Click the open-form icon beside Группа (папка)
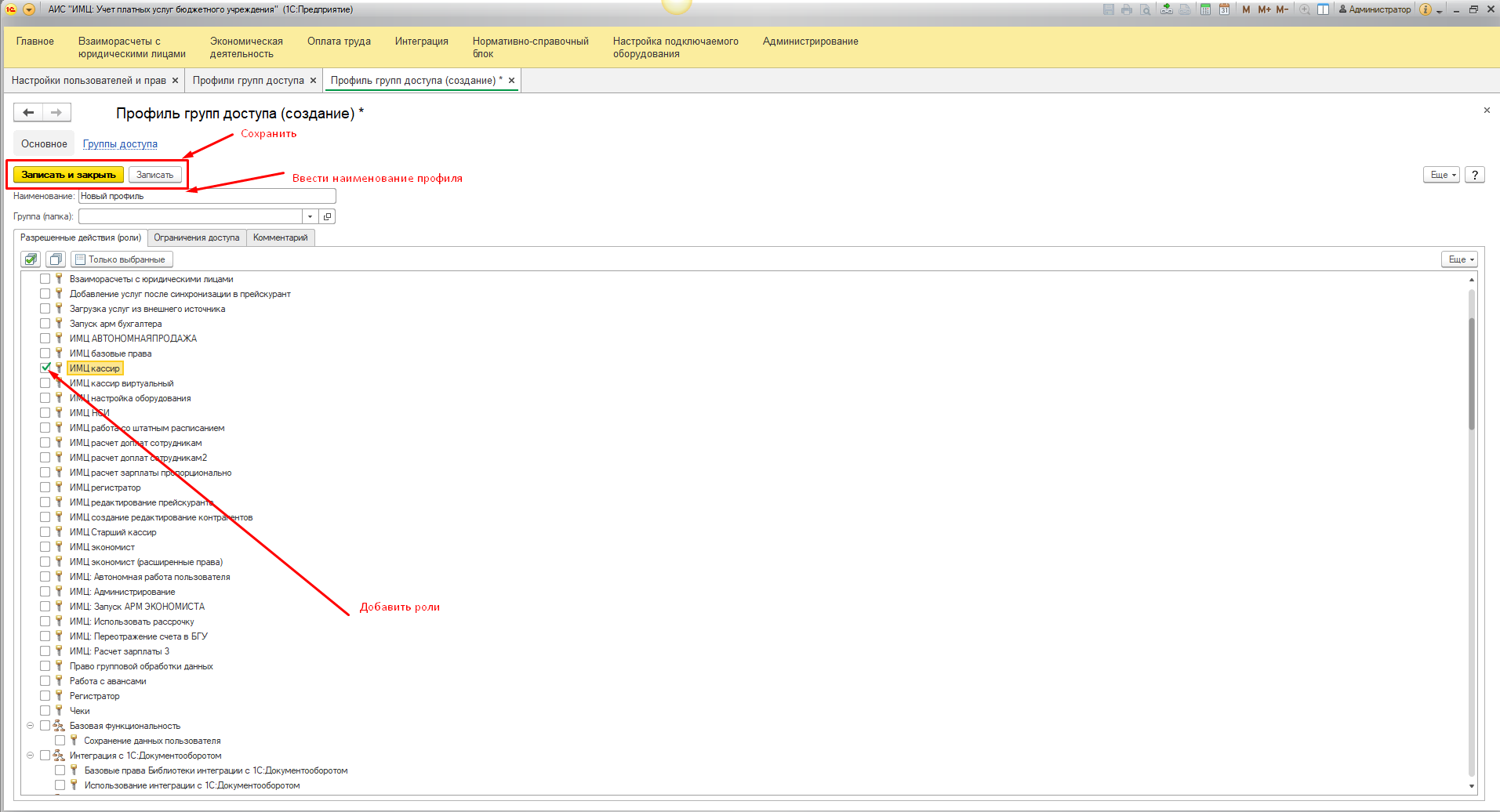This screenshot has height=812, width=1500. coord(328,216)
